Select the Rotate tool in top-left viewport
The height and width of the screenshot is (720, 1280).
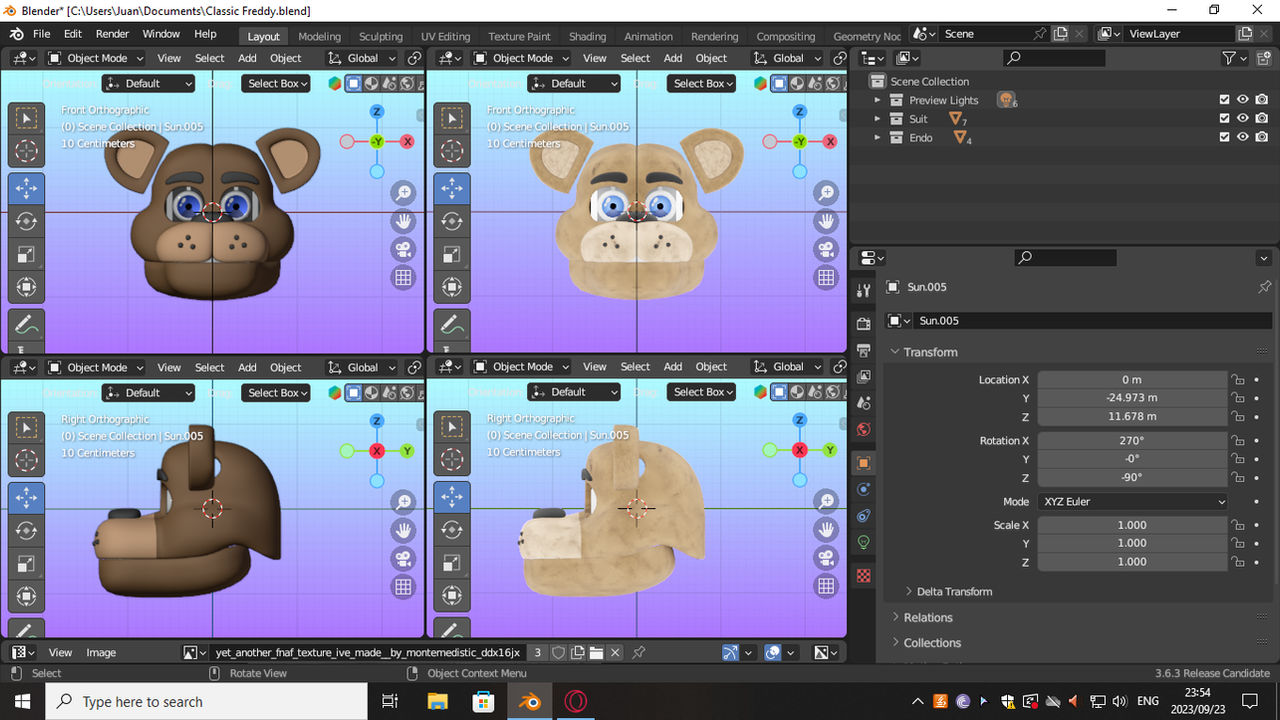pyautogui.click(x=27, y=221)
